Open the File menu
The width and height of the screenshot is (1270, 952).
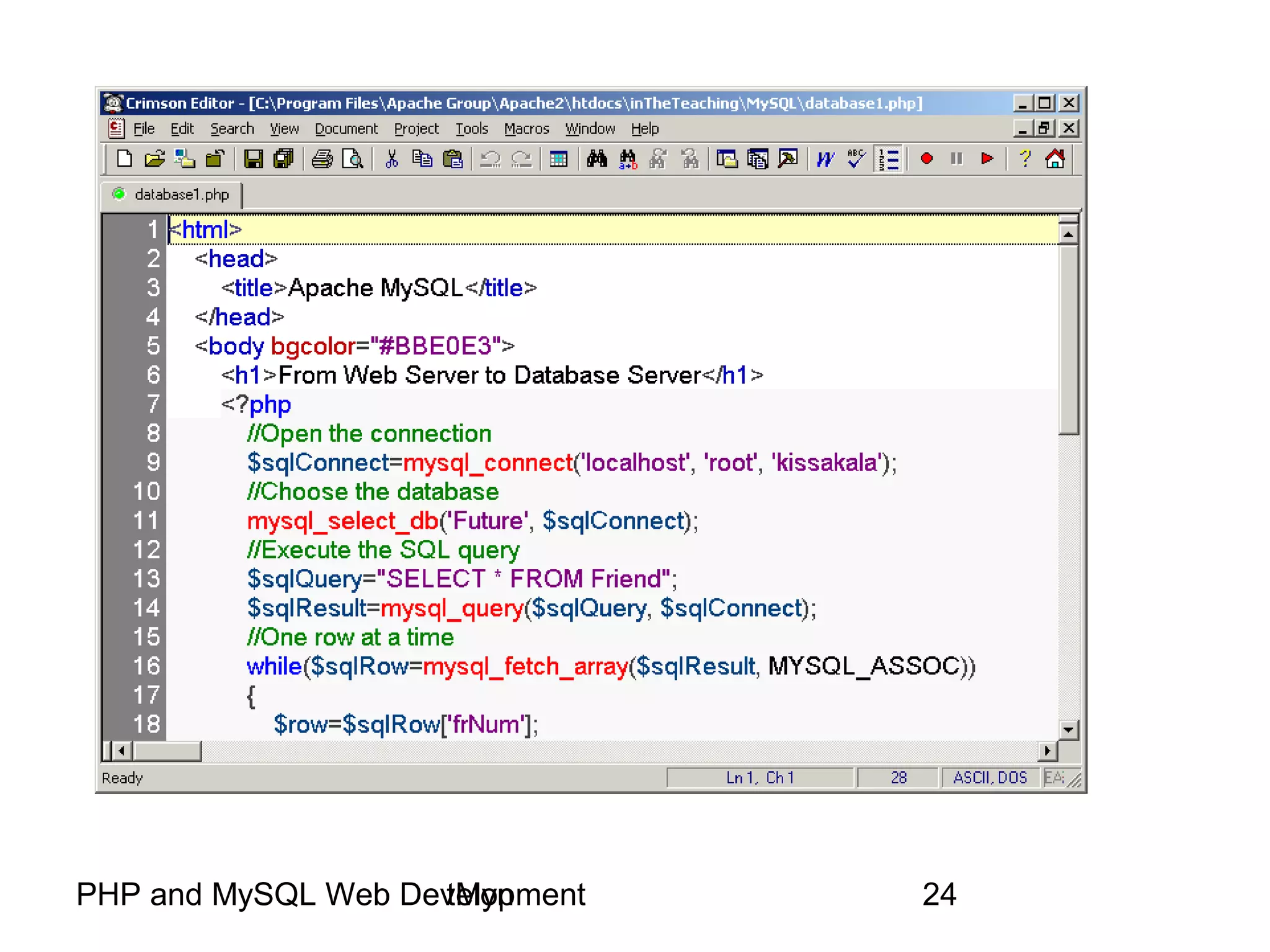(144, 129)
